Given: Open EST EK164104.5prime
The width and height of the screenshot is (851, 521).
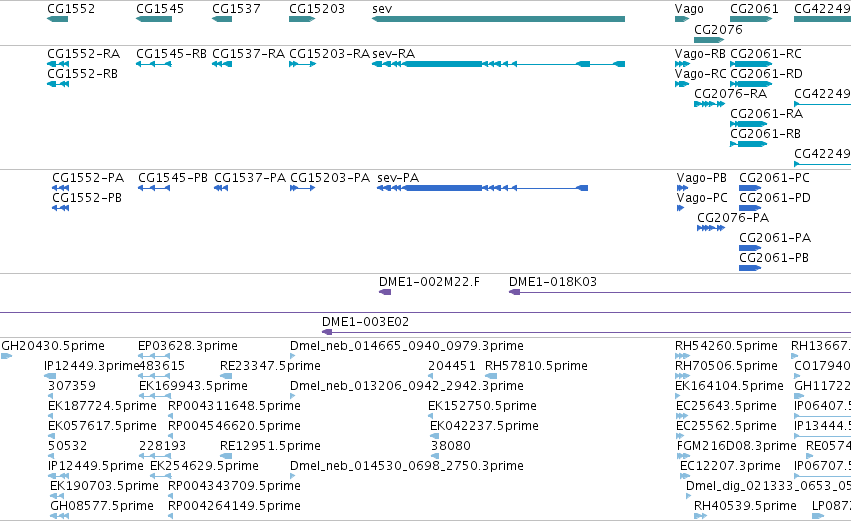Looking at the screenshot, I should [729, 386].
